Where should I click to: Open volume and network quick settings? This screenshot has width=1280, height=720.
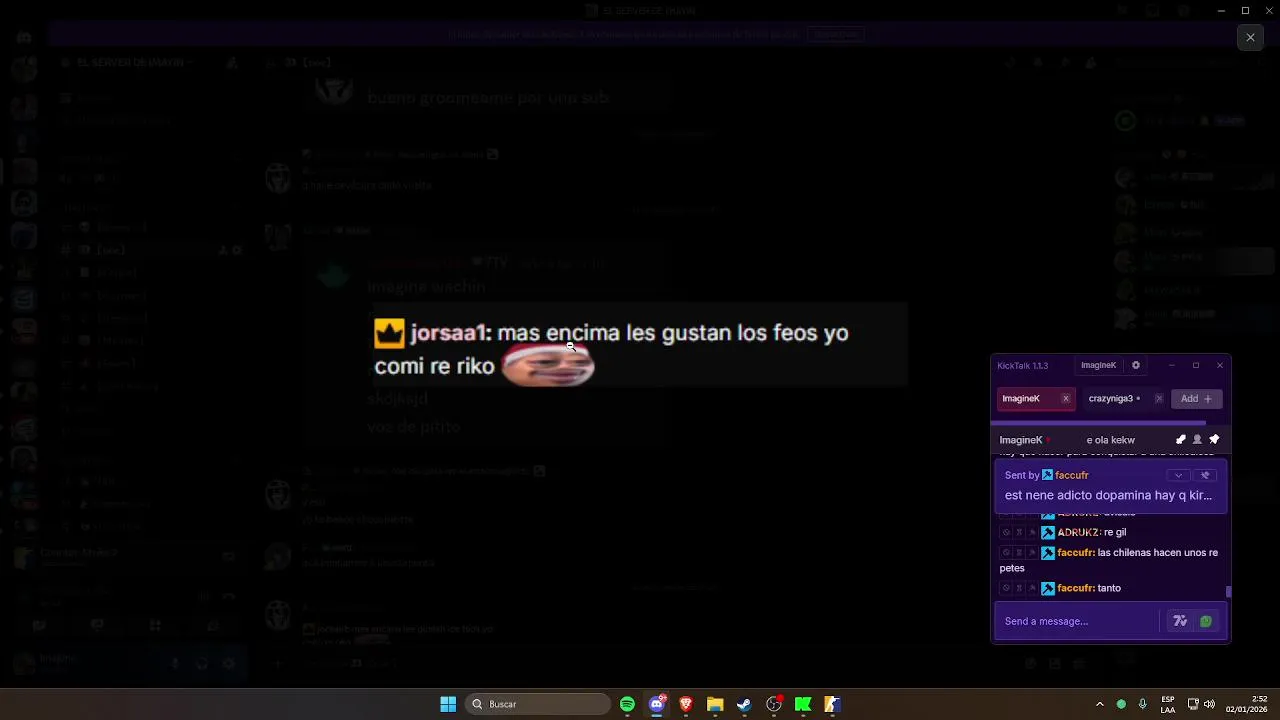click(1202, 704)
